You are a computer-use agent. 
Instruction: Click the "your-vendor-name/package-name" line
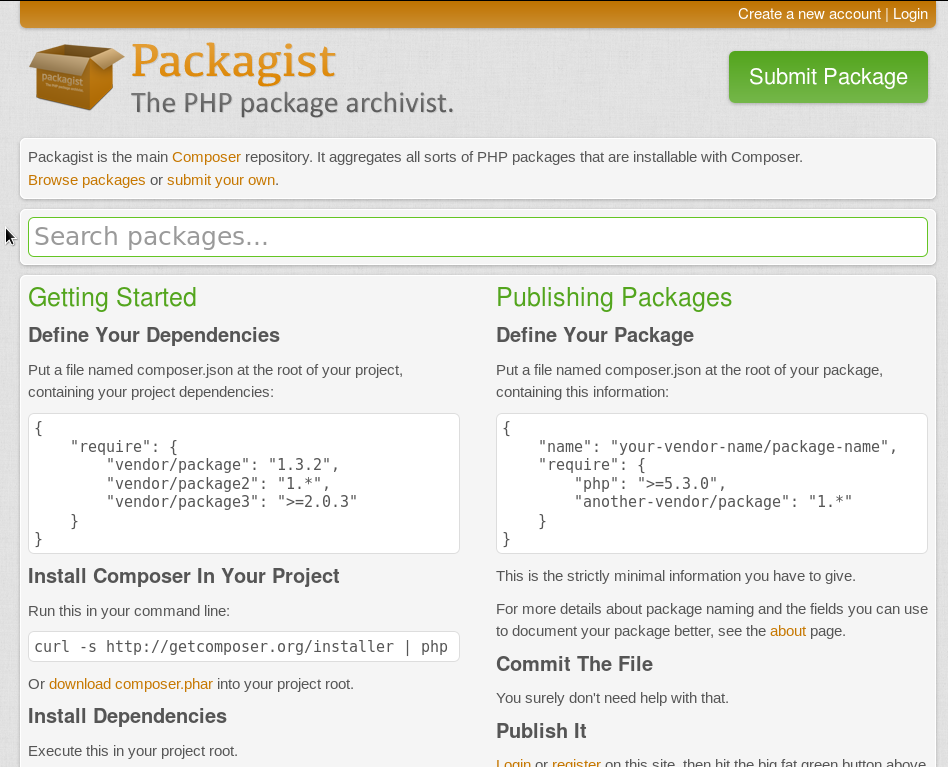pyautogui.click(x=718, y=447)
